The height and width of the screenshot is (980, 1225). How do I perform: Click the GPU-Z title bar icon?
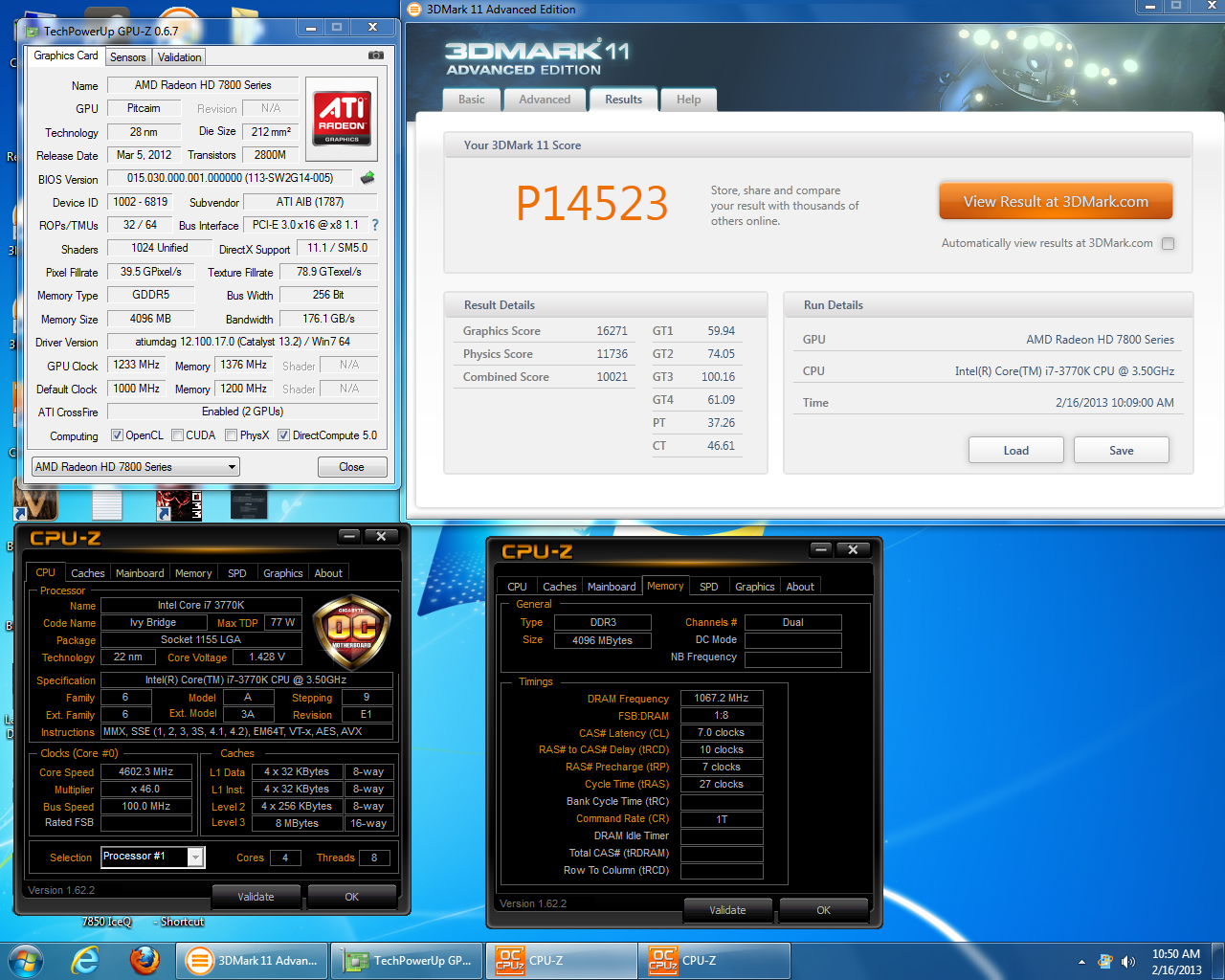click(33, 31)
